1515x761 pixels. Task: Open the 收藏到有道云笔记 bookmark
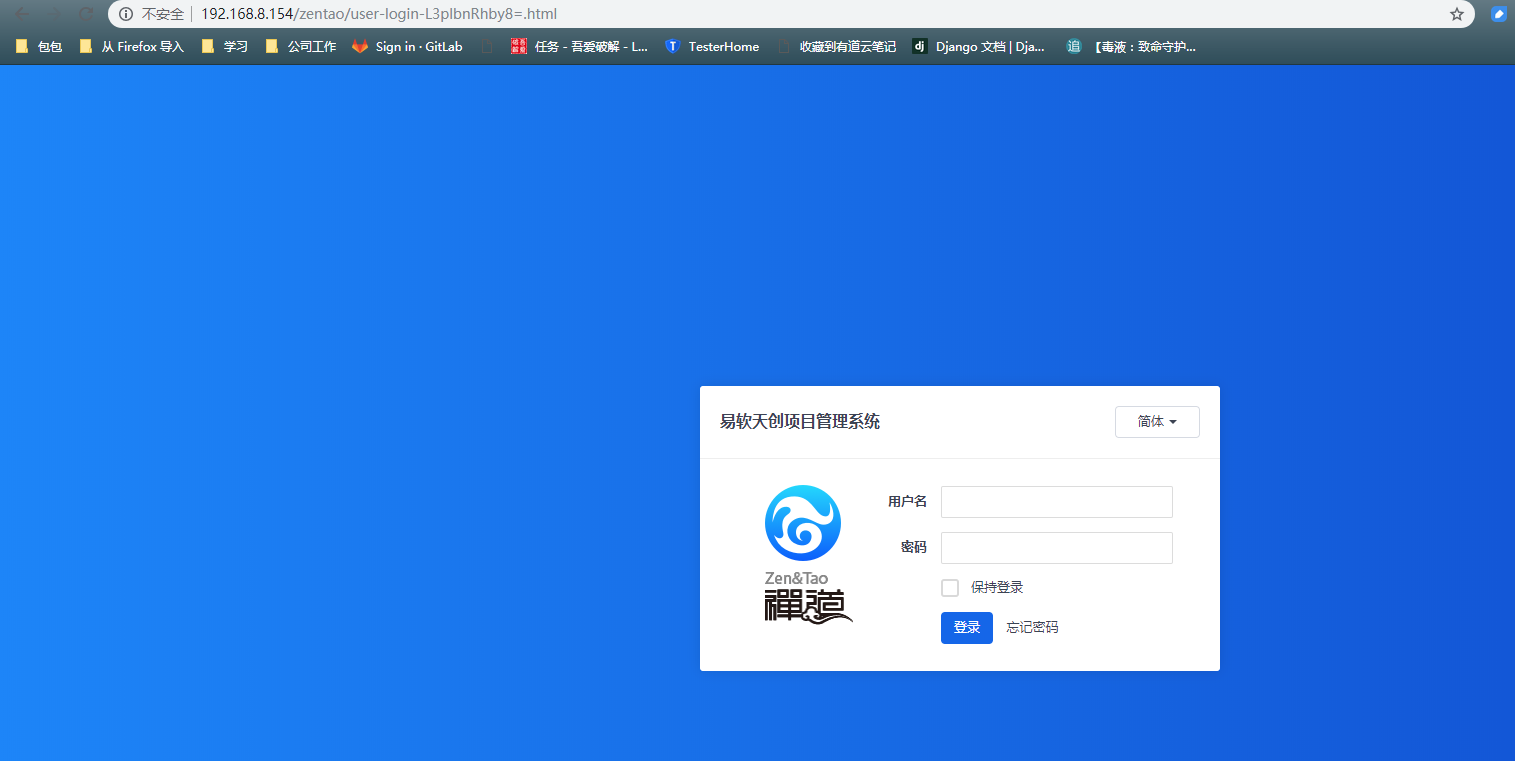click(837, 46)
